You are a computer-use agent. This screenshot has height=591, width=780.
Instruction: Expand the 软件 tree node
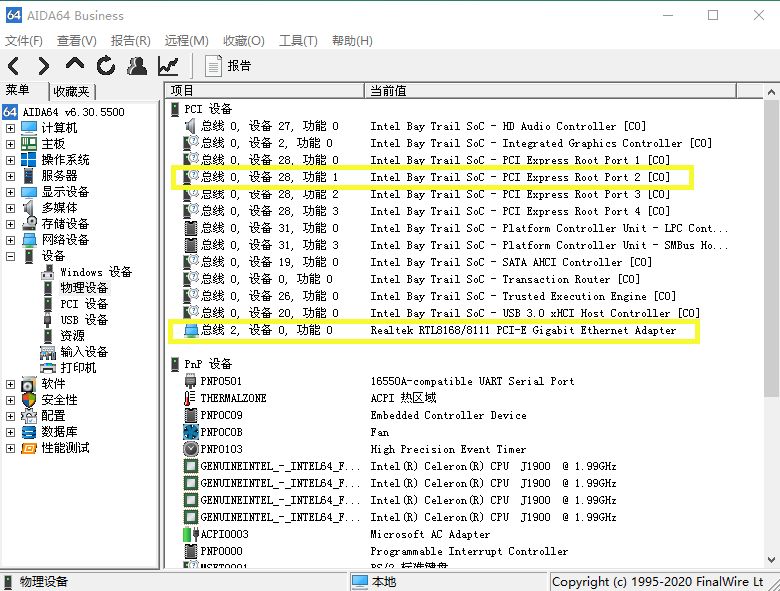pos(10,384)
